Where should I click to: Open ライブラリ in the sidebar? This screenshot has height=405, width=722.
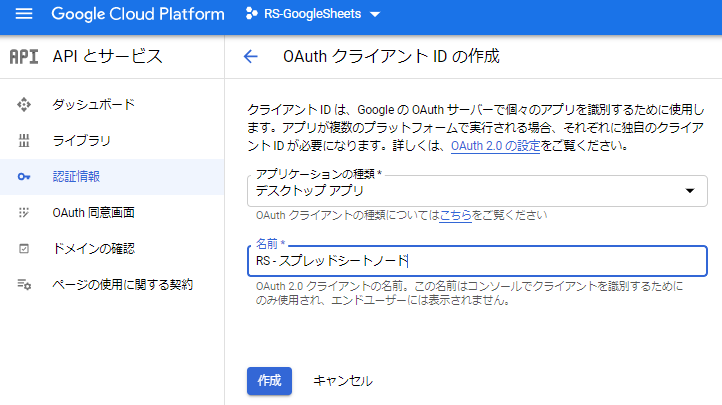pos(82,140)
